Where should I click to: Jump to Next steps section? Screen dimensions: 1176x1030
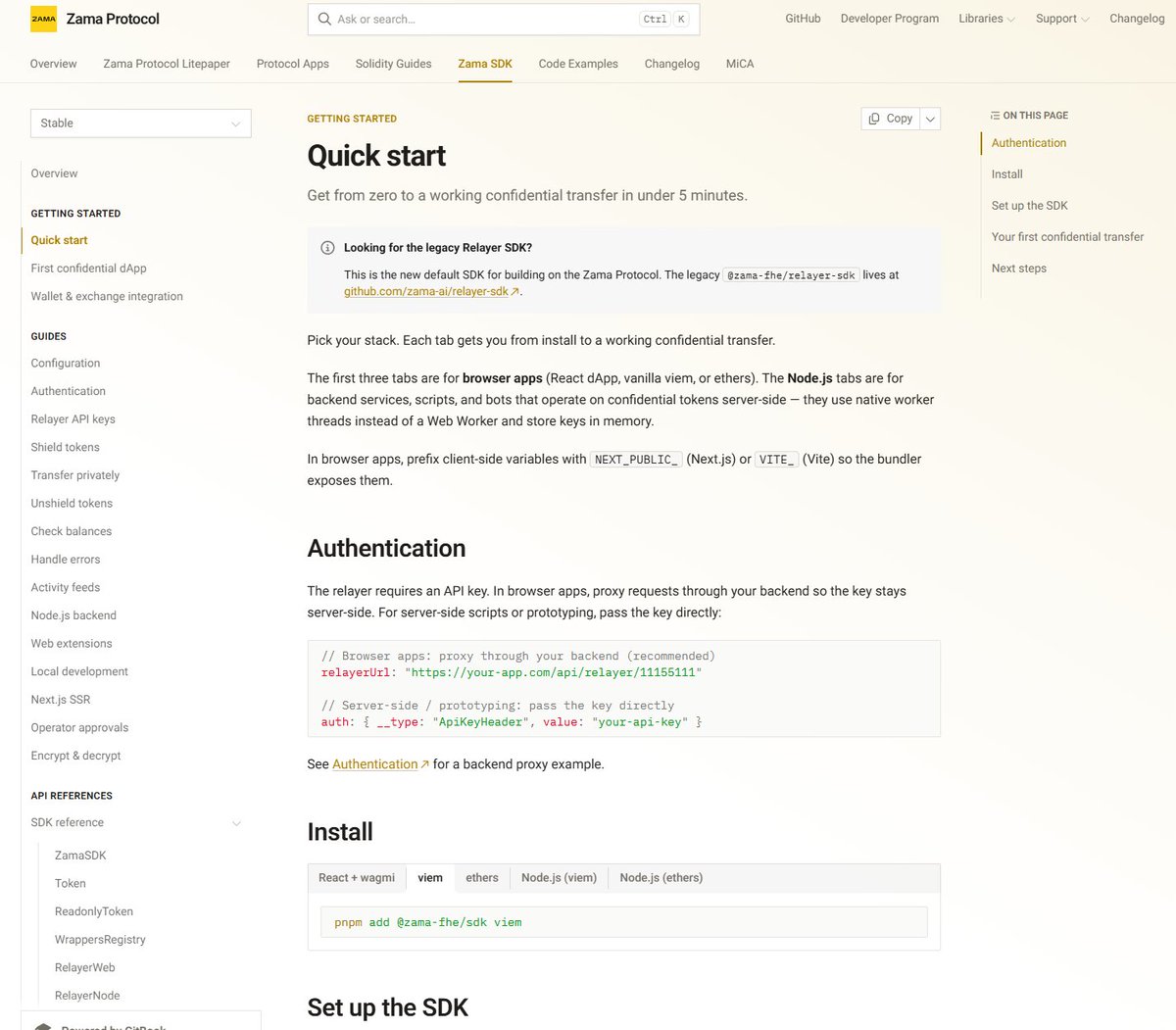pyautogui.click(x=1018, y=269)
